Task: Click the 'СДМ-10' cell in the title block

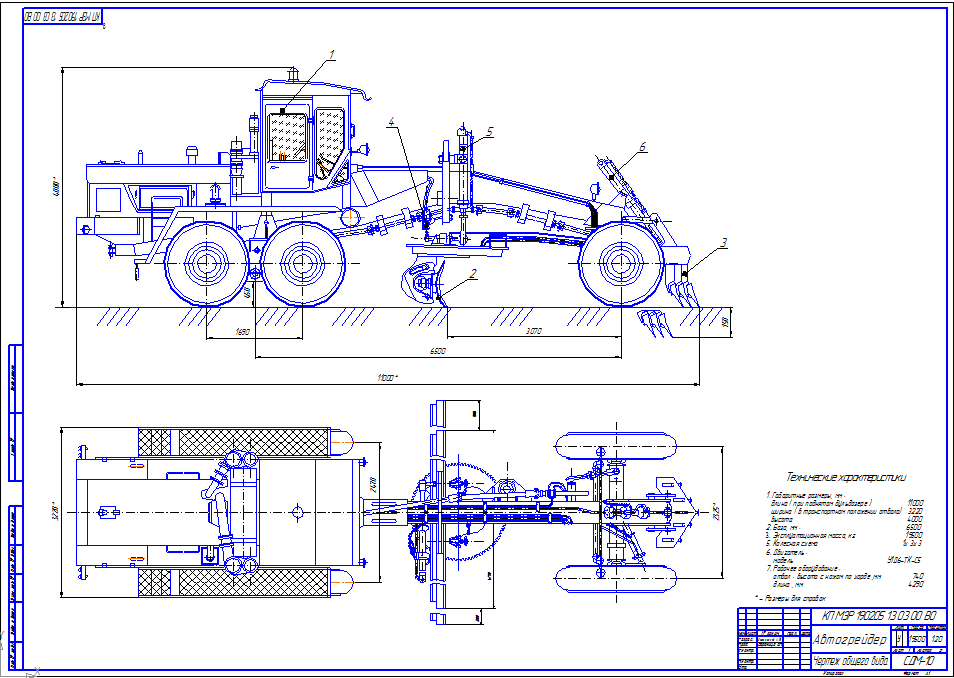Action: 921,662
